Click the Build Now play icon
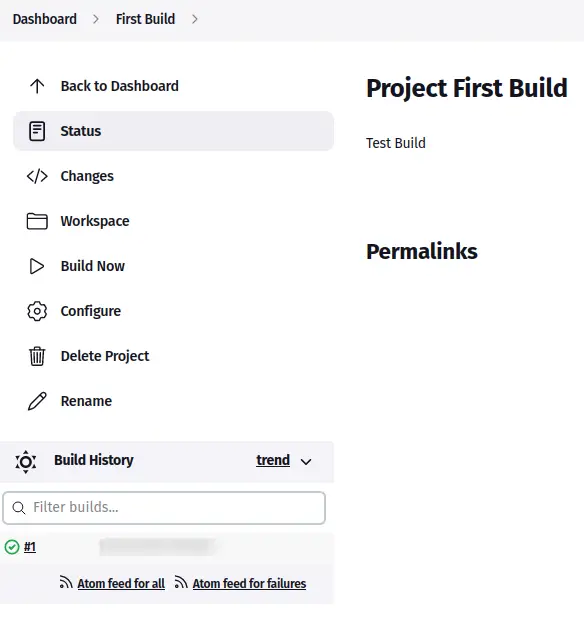 [x=37, y=266]
